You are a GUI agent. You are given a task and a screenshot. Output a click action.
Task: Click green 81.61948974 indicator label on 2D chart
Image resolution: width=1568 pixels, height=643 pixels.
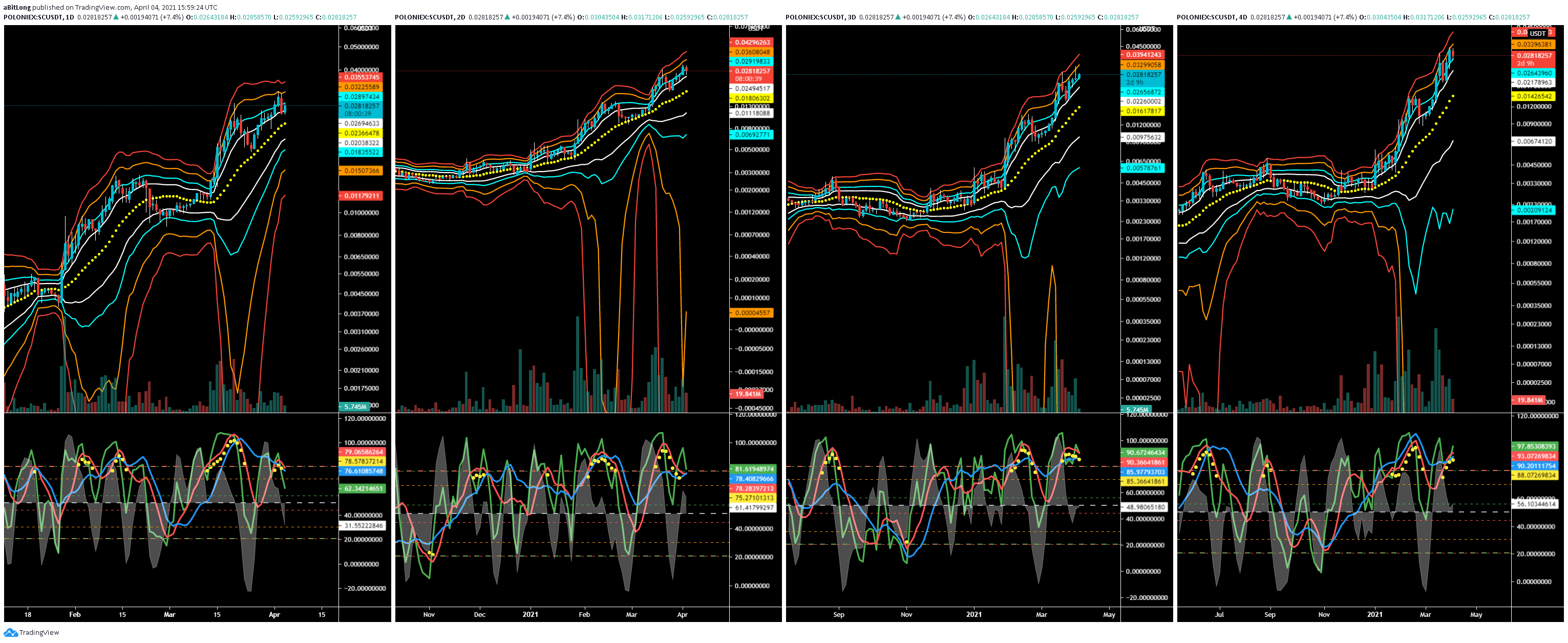pos(753,469)
